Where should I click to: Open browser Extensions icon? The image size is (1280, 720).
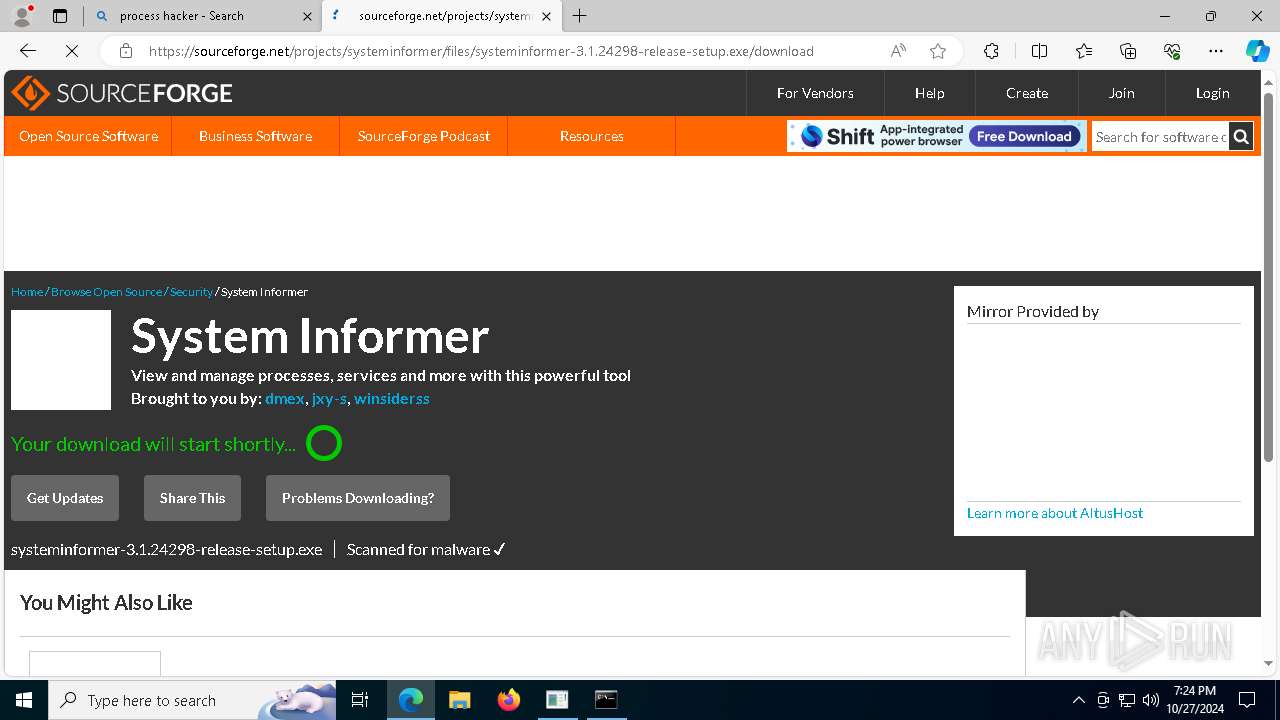click(x=991, y=51)
